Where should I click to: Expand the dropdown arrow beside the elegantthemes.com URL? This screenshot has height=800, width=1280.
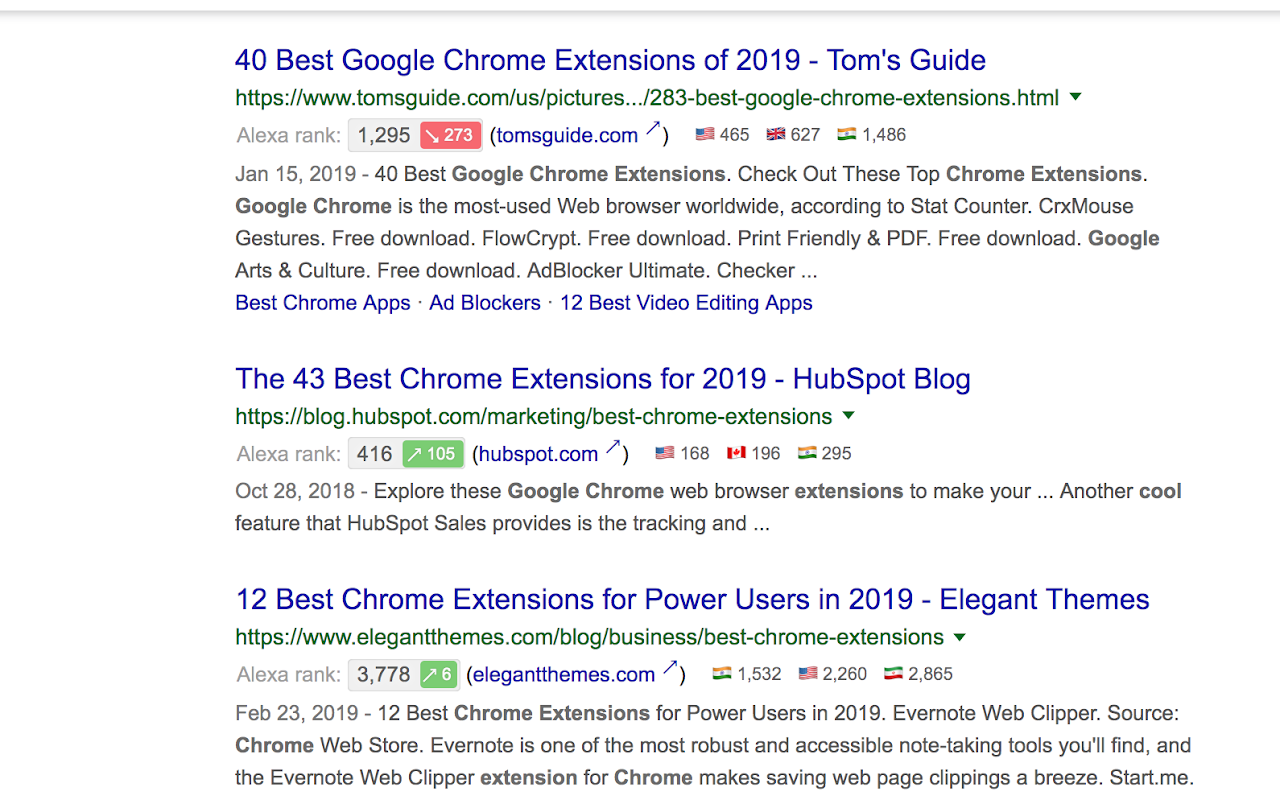(960, 637)
